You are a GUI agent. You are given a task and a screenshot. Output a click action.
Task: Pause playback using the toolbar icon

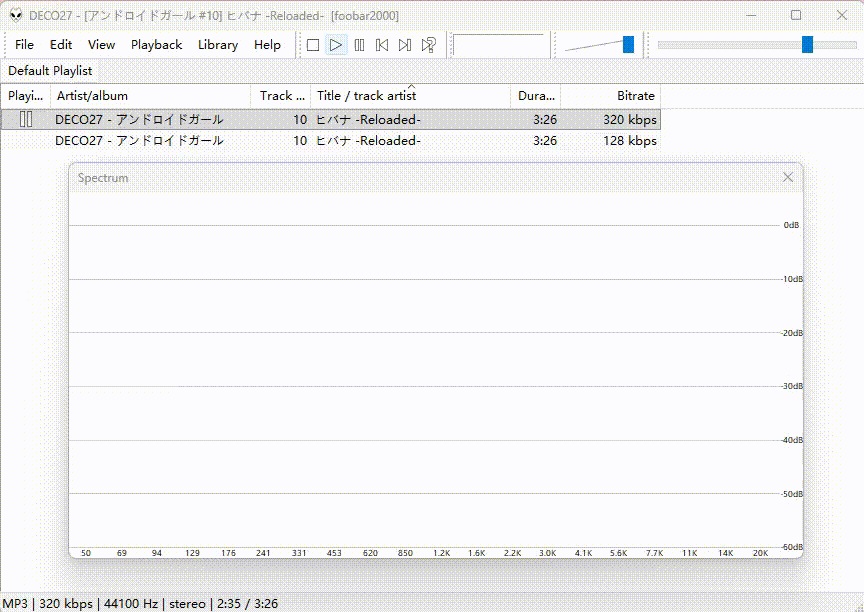tap(359, 45)
